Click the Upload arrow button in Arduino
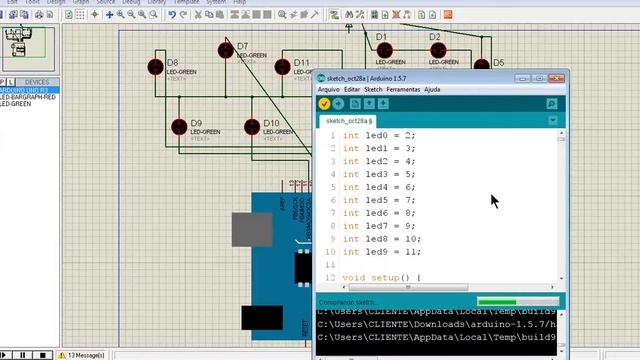The image size is (640, 360). coord(338,104)
